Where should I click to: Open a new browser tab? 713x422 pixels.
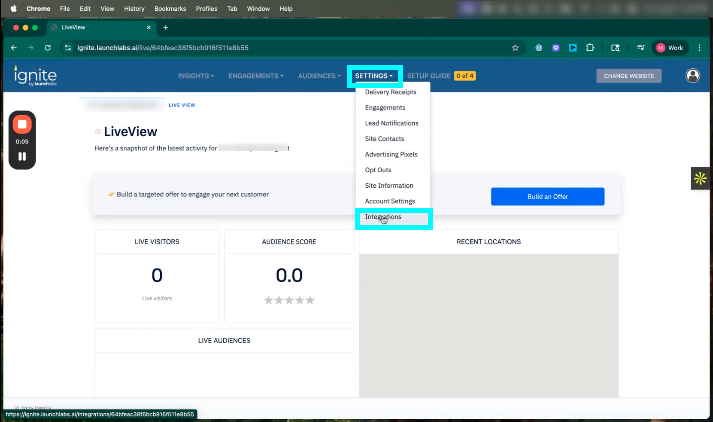pyautogui.click(x=165, y=27)
